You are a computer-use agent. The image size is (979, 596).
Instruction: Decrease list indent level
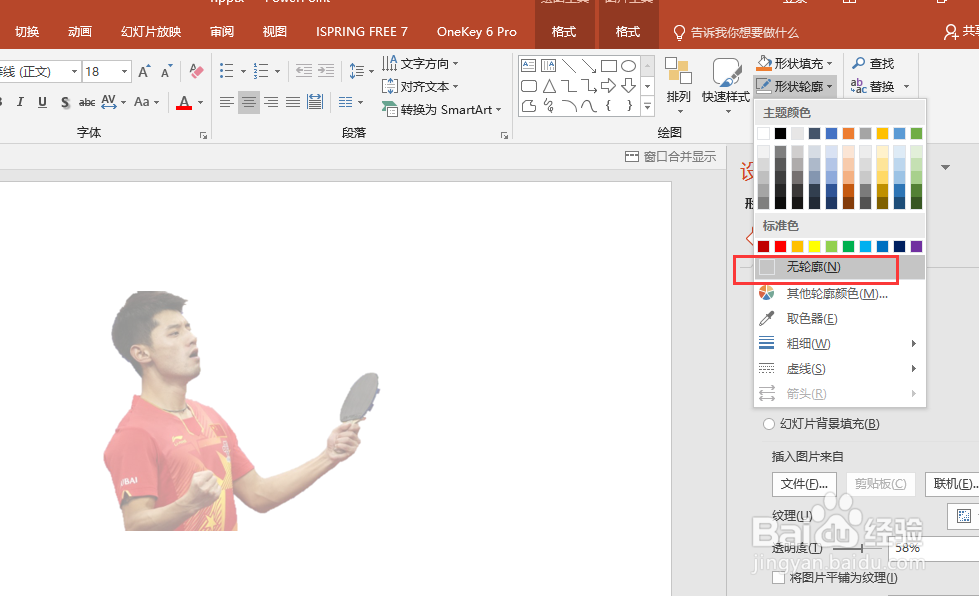pyautogui.click(x=303, y=71)
